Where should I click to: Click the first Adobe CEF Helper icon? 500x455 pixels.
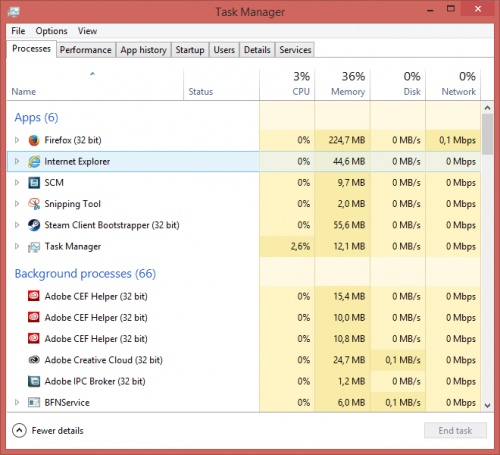[34, 296]
